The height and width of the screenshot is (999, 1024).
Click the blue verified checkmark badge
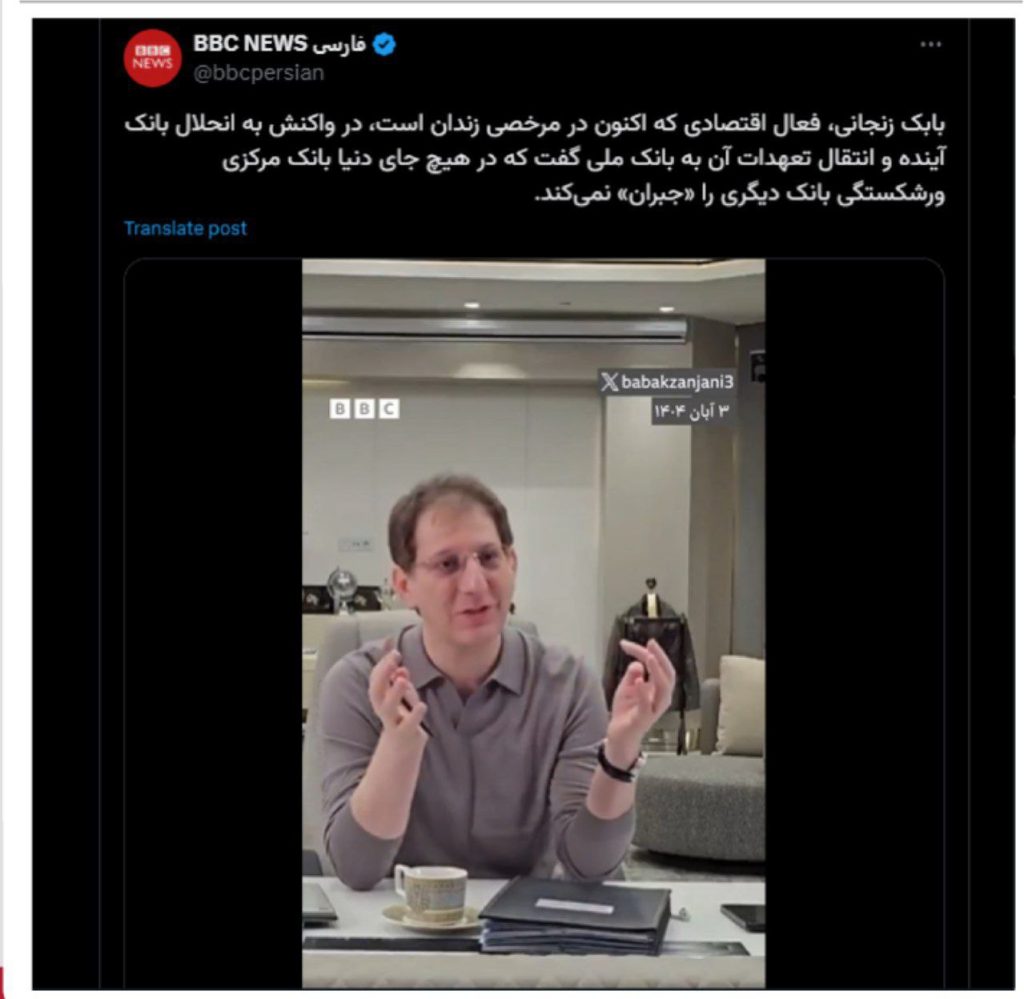point(384,44)
